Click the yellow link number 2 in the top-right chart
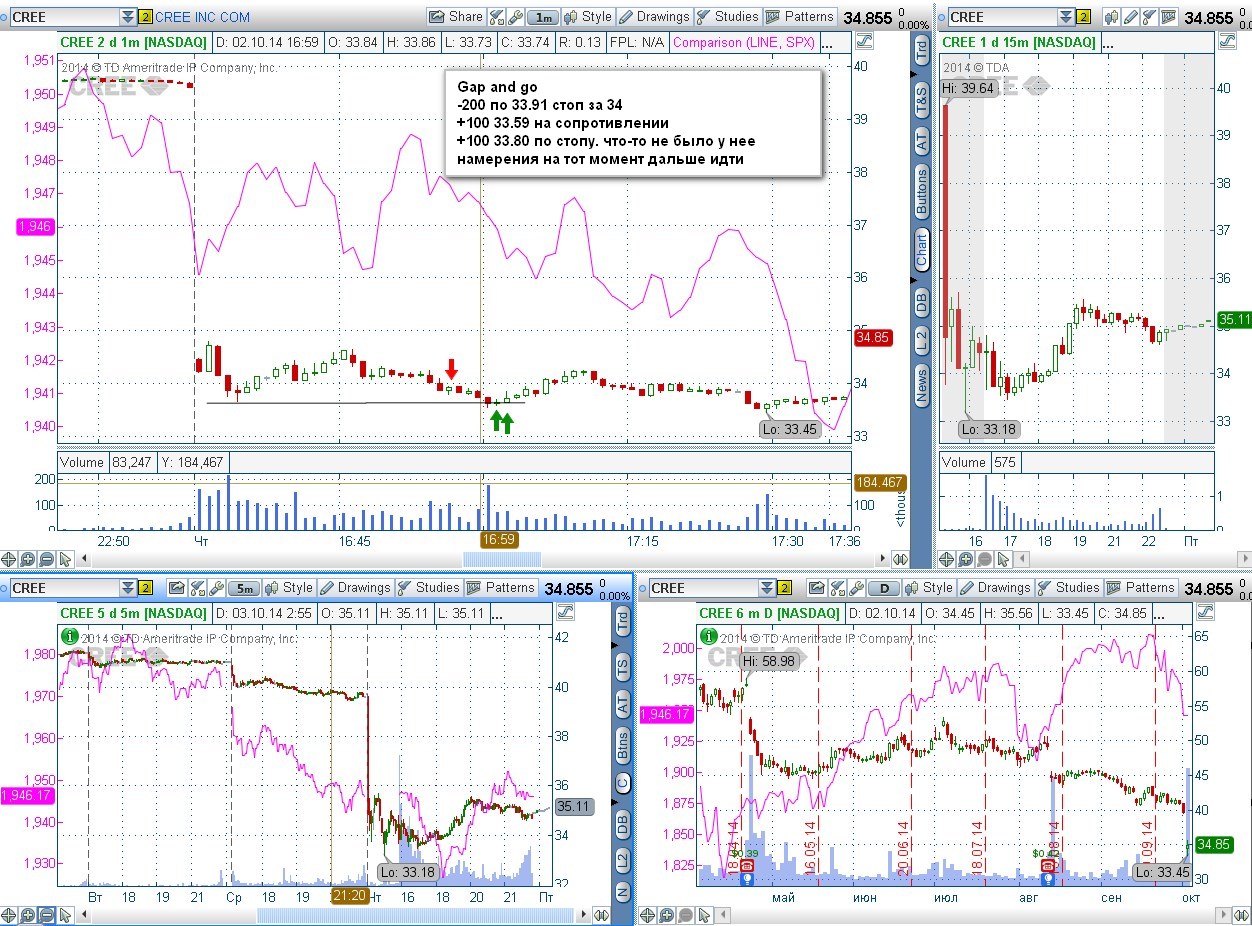 (1083, 17)
